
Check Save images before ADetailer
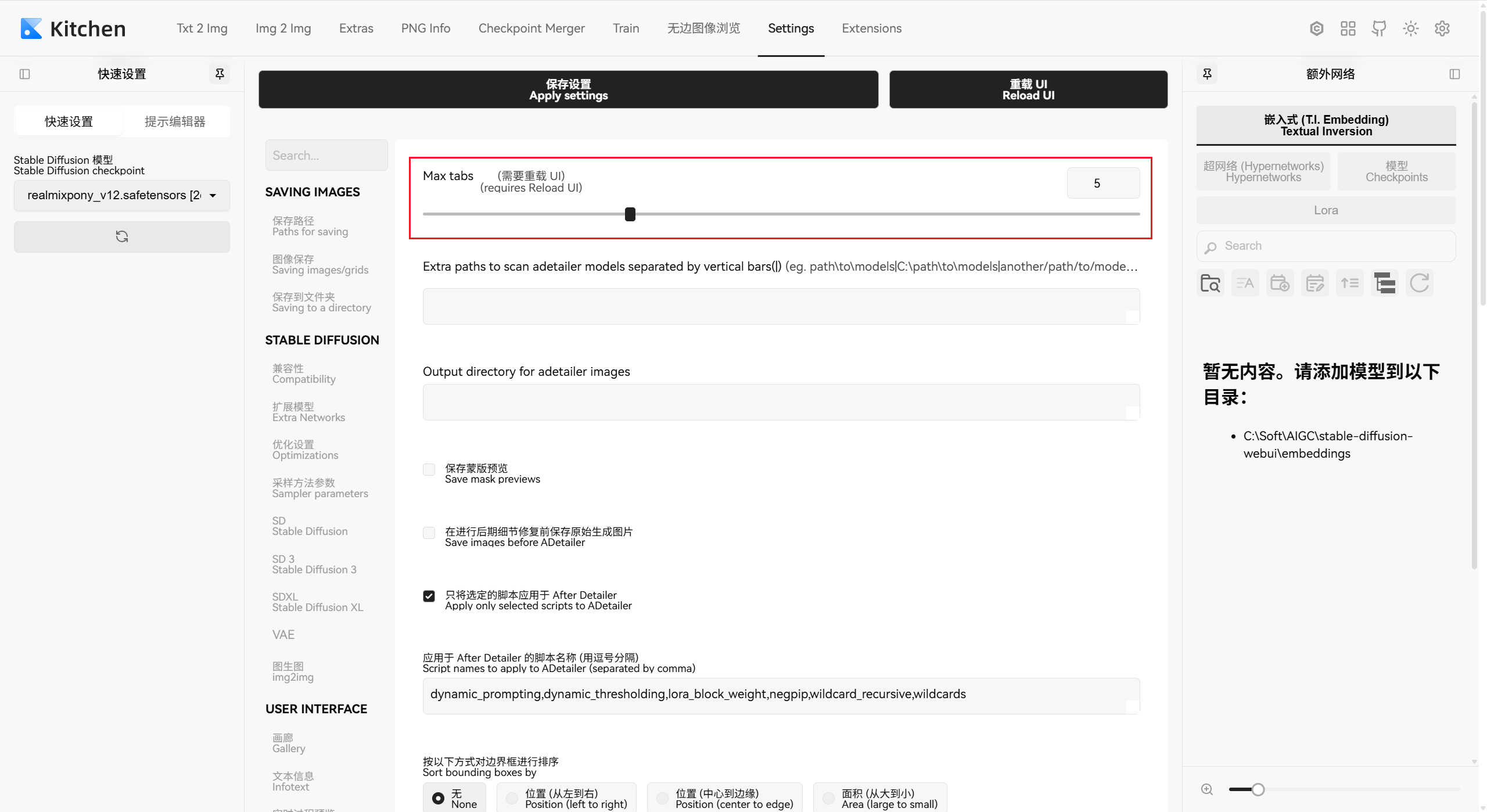point(429,533)
